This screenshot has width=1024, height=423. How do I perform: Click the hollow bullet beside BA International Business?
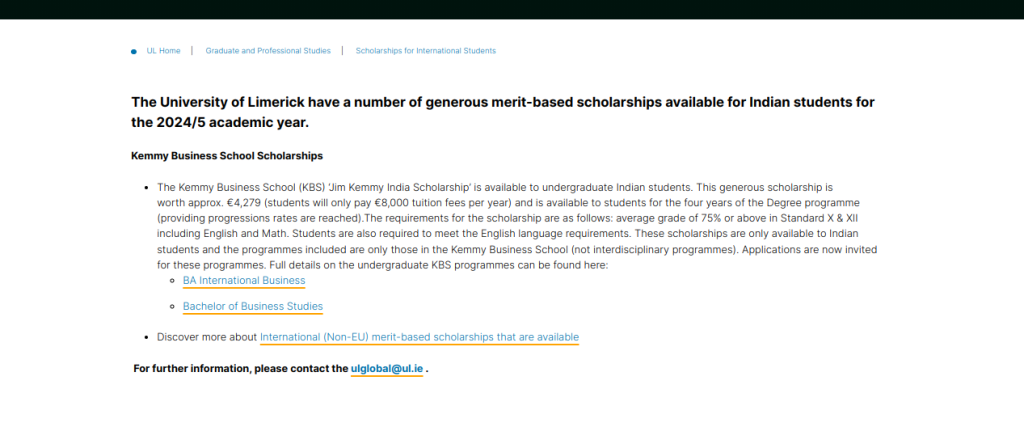(173, 281)
